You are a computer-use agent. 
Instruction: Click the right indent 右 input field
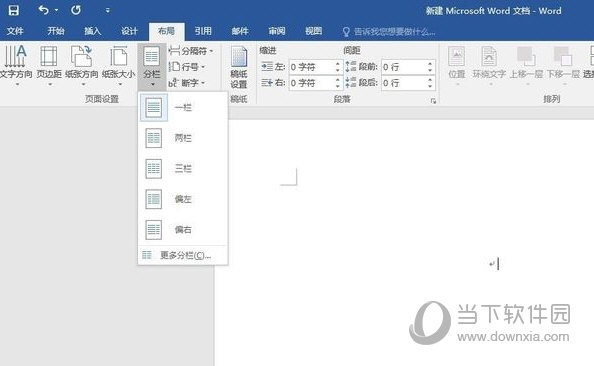point(311,83)
